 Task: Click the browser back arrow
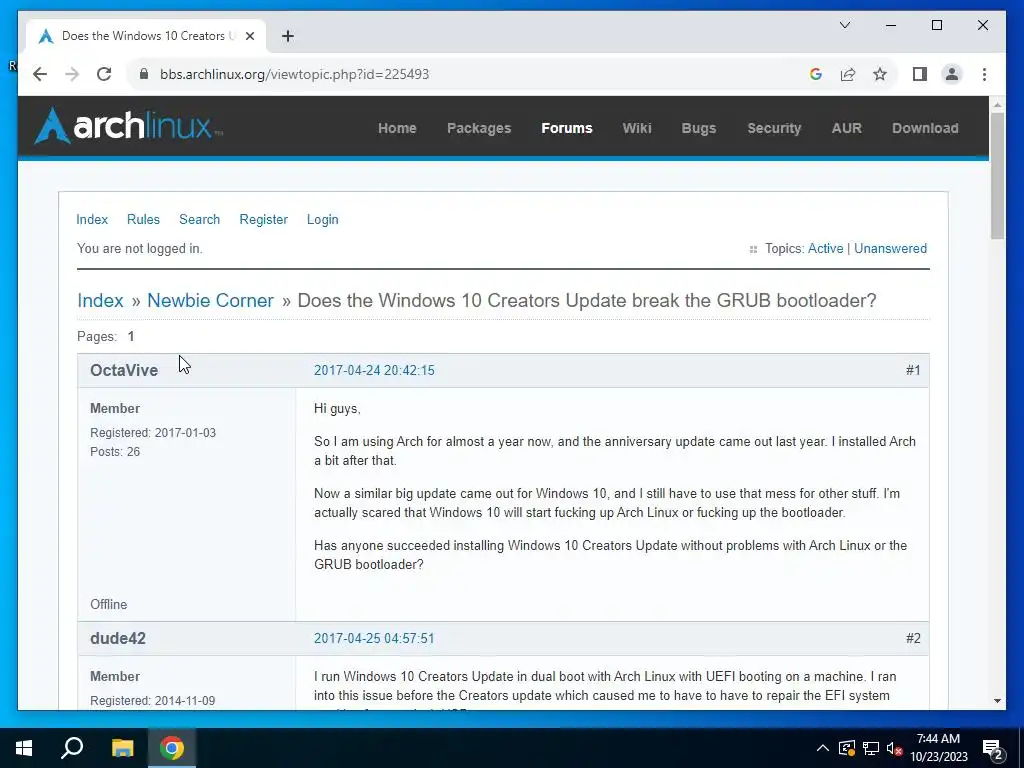click(x=40, y=74)
